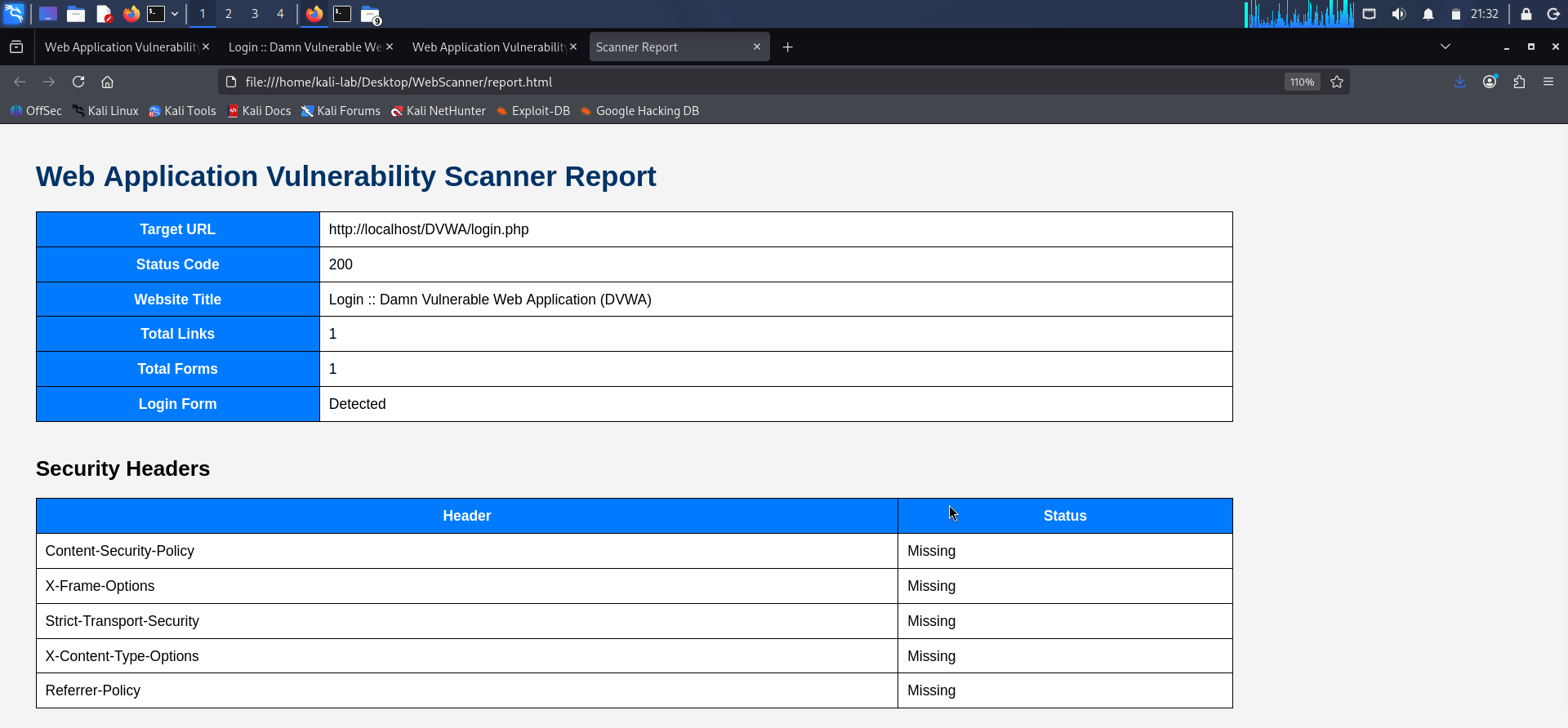Show notifications from the bell icon
The width and height of the screenshot is (1568, 728).
pyautogui.click(x=1428, y=14)
